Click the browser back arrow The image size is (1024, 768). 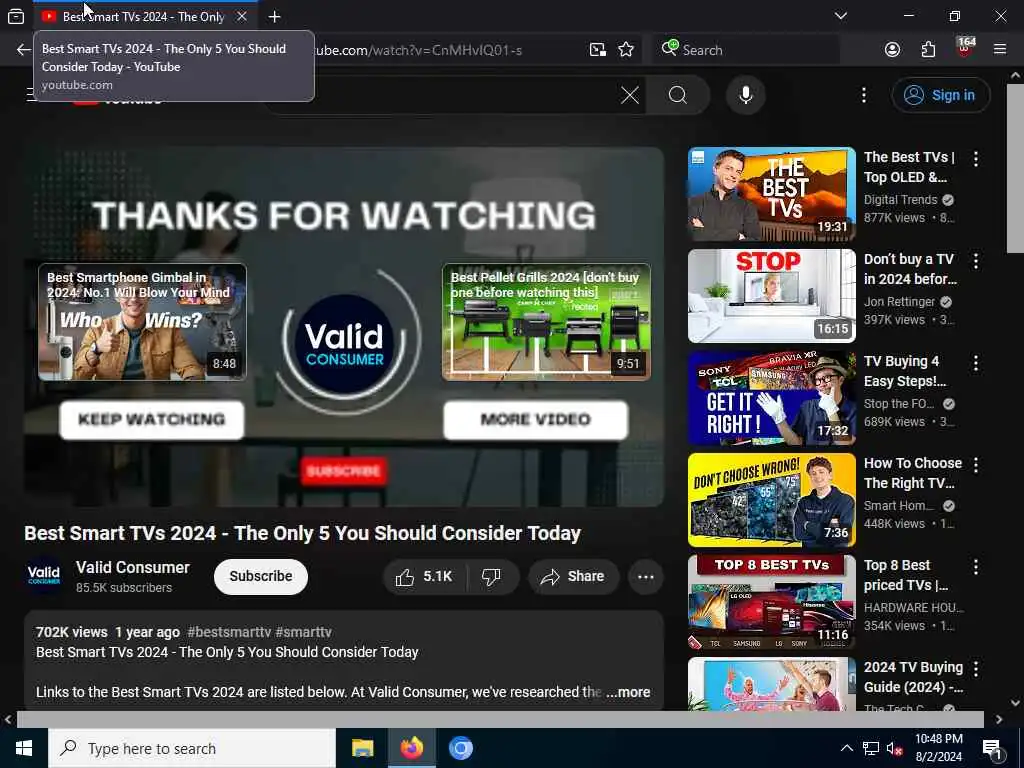tap(24, 50)
